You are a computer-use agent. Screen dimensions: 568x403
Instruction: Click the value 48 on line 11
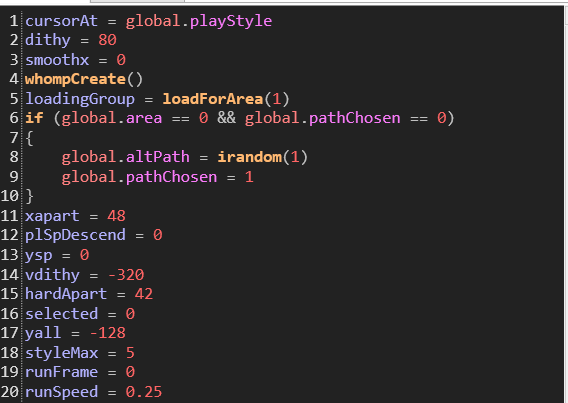(117, 216)
